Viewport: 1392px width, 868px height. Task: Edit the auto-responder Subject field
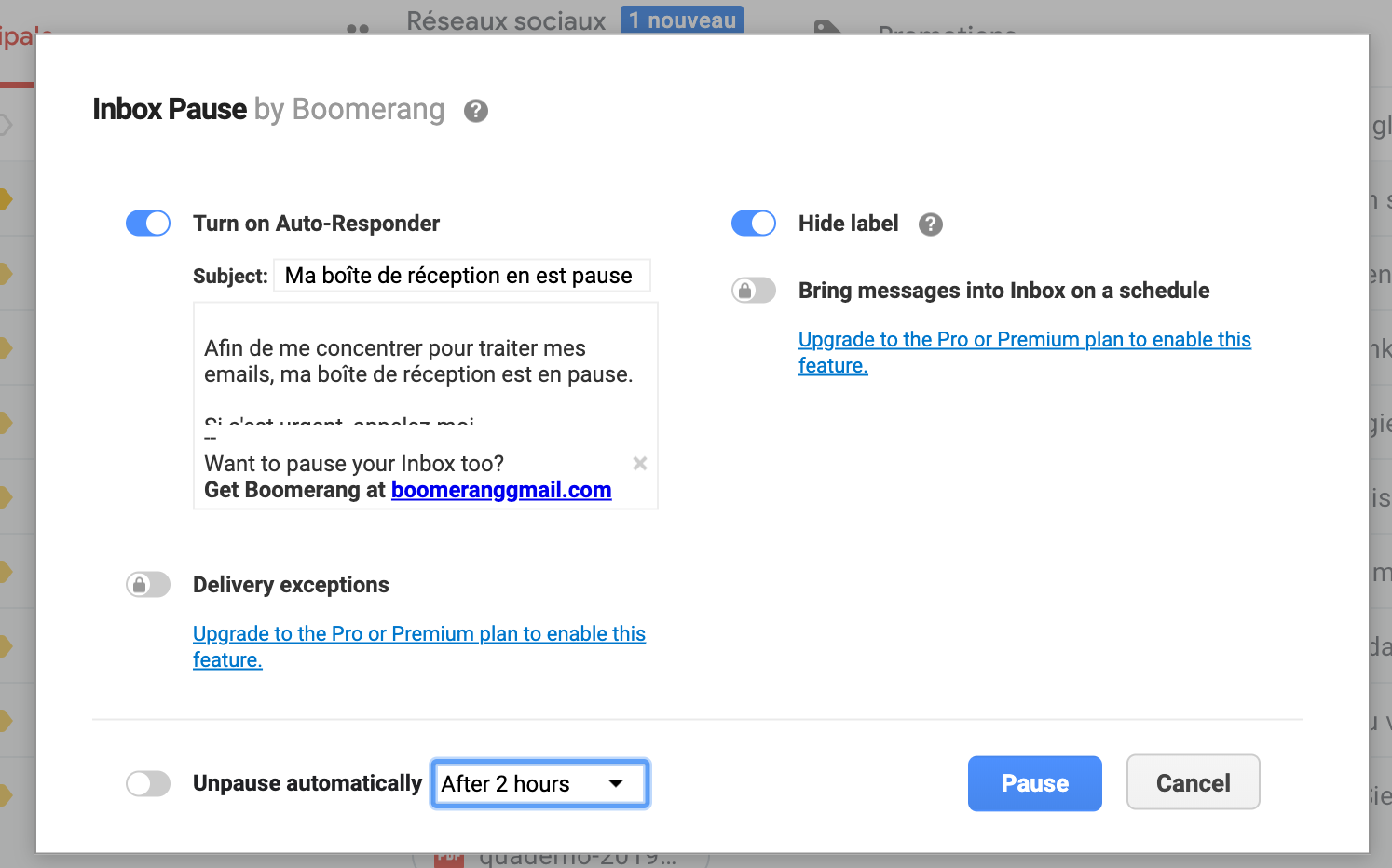(461, 276)
